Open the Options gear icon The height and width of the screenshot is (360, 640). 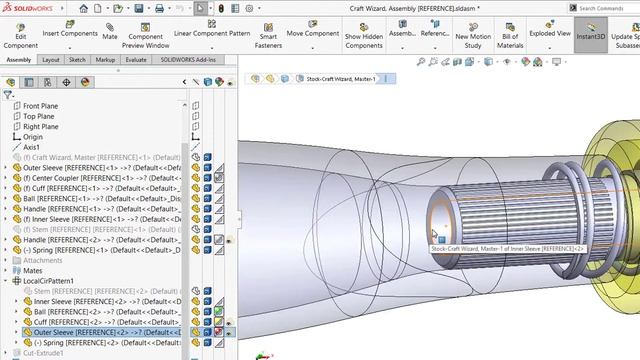click(x=249, y=8)
